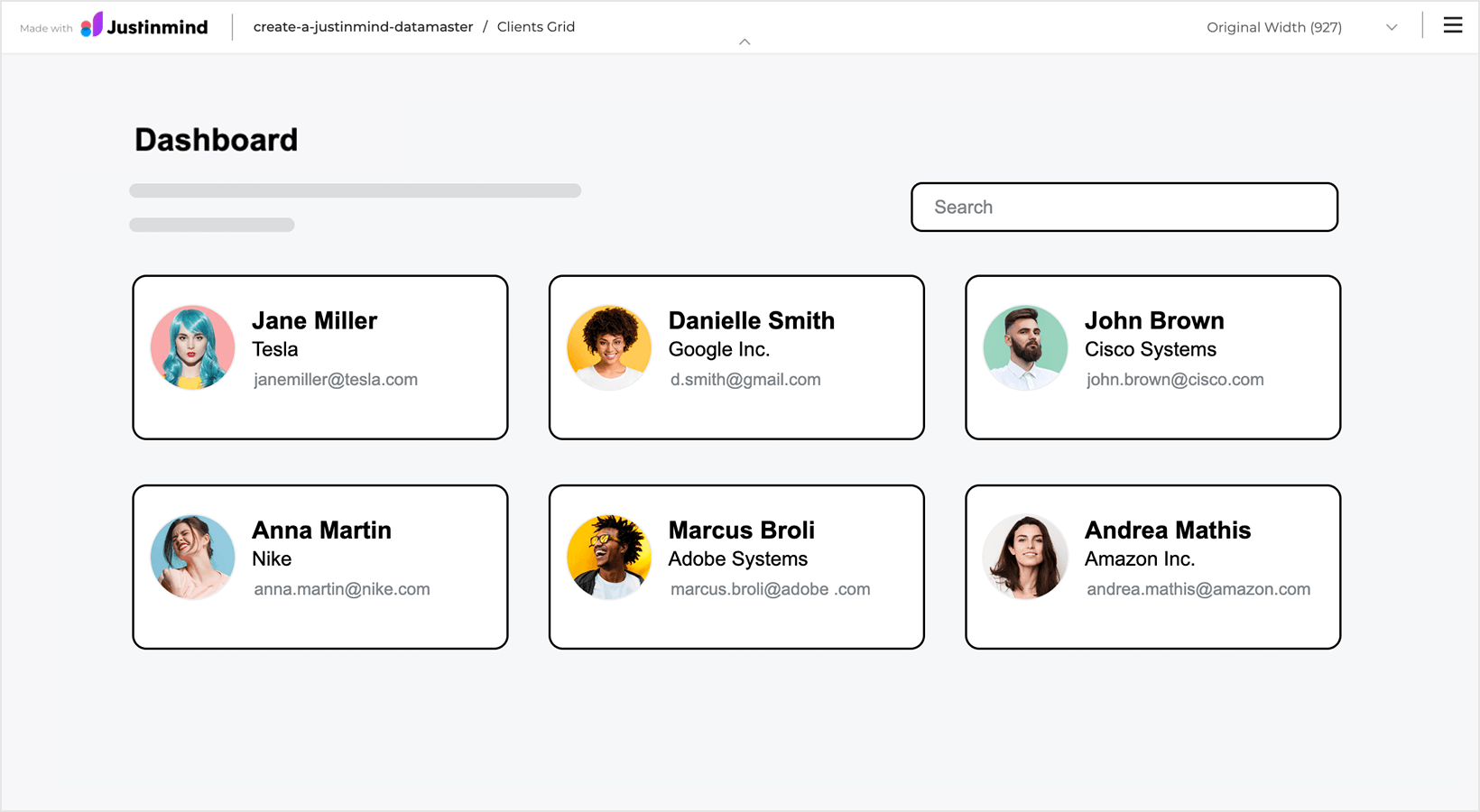The width and height of the screenshot is (1480, 812).
Task: Select the Danielle Smith name heading
Action: click(x=751, y=320)
